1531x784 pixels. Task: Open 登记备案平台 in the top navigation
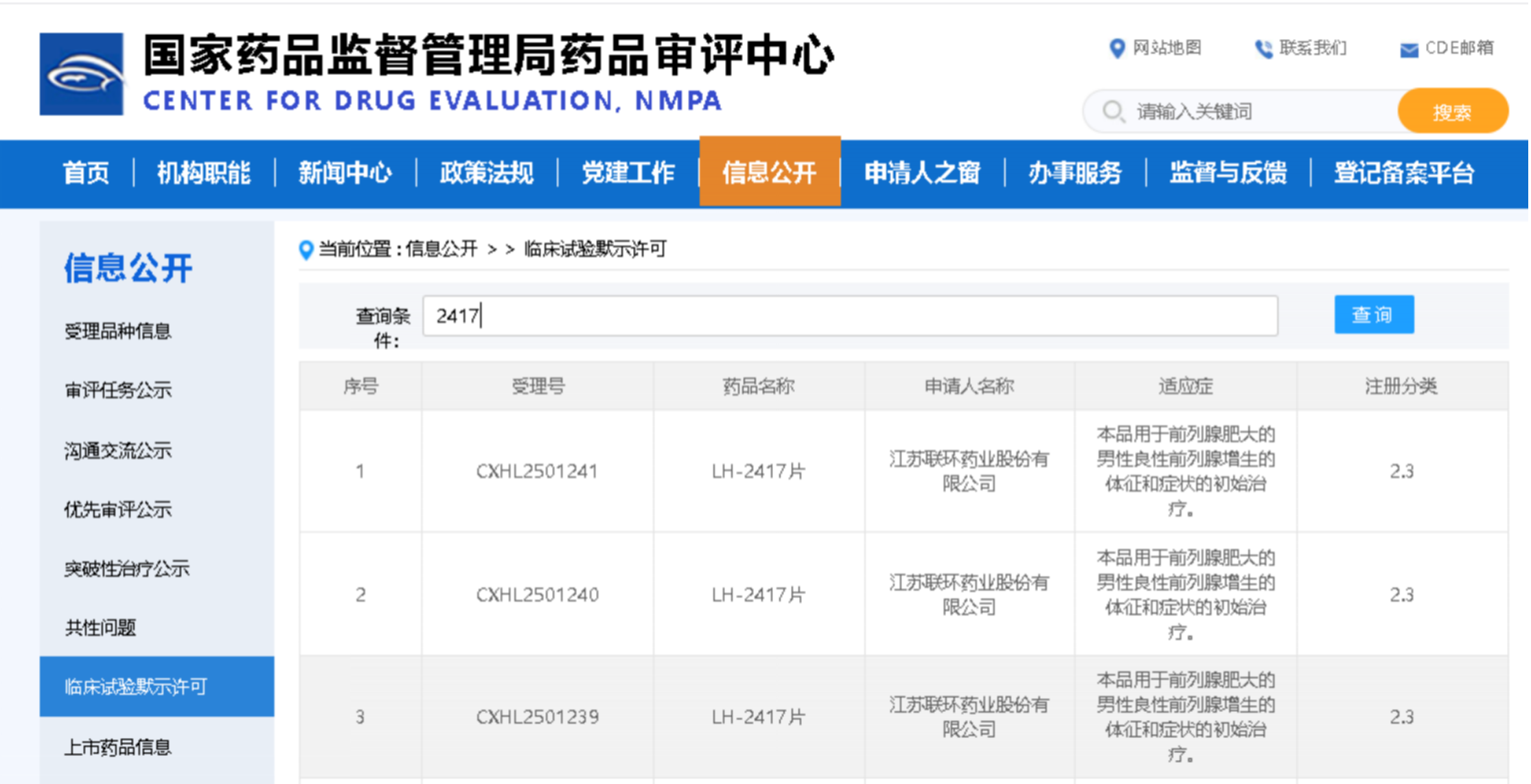tap(1403, 172)
